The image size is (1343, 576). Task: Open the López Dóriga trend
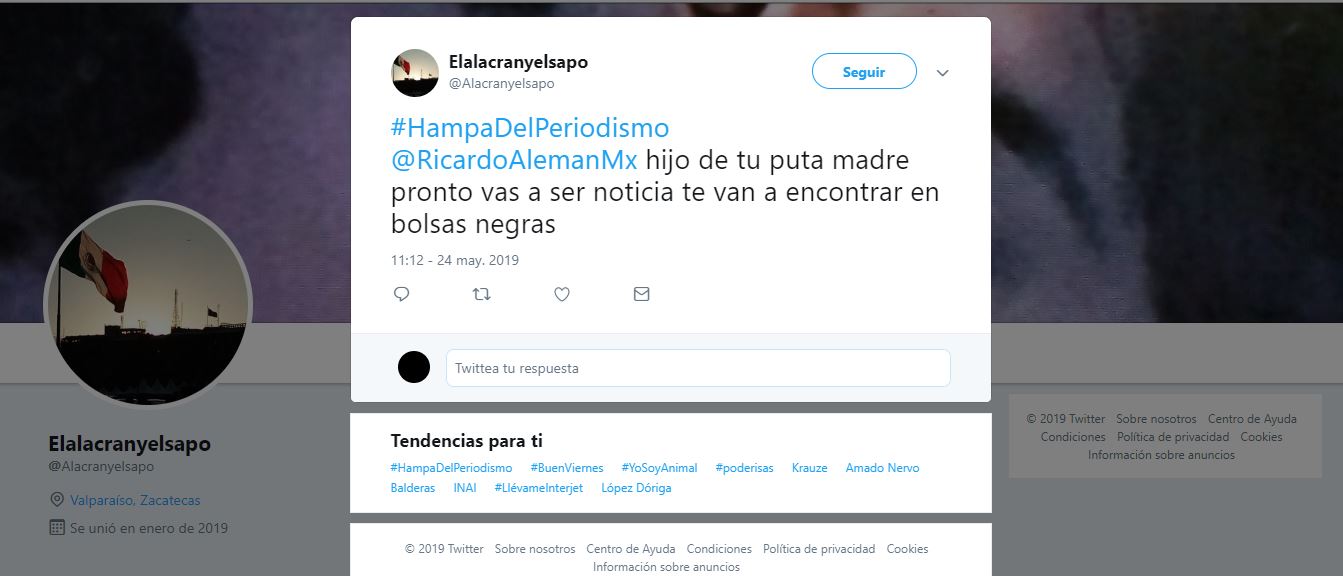coord(636,488)
